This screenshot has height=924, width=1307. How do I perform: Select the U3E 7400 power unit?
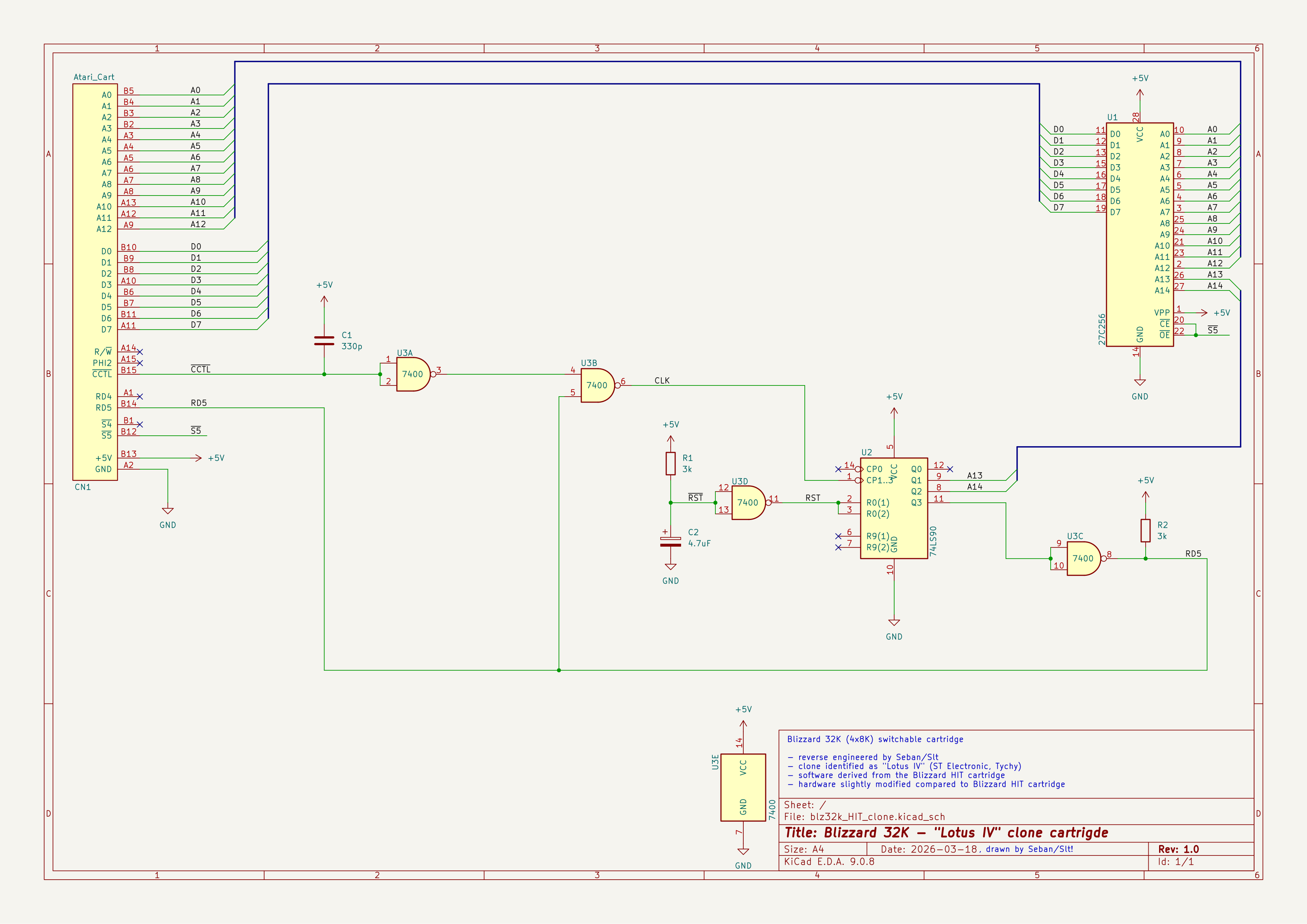pos(743,787)
